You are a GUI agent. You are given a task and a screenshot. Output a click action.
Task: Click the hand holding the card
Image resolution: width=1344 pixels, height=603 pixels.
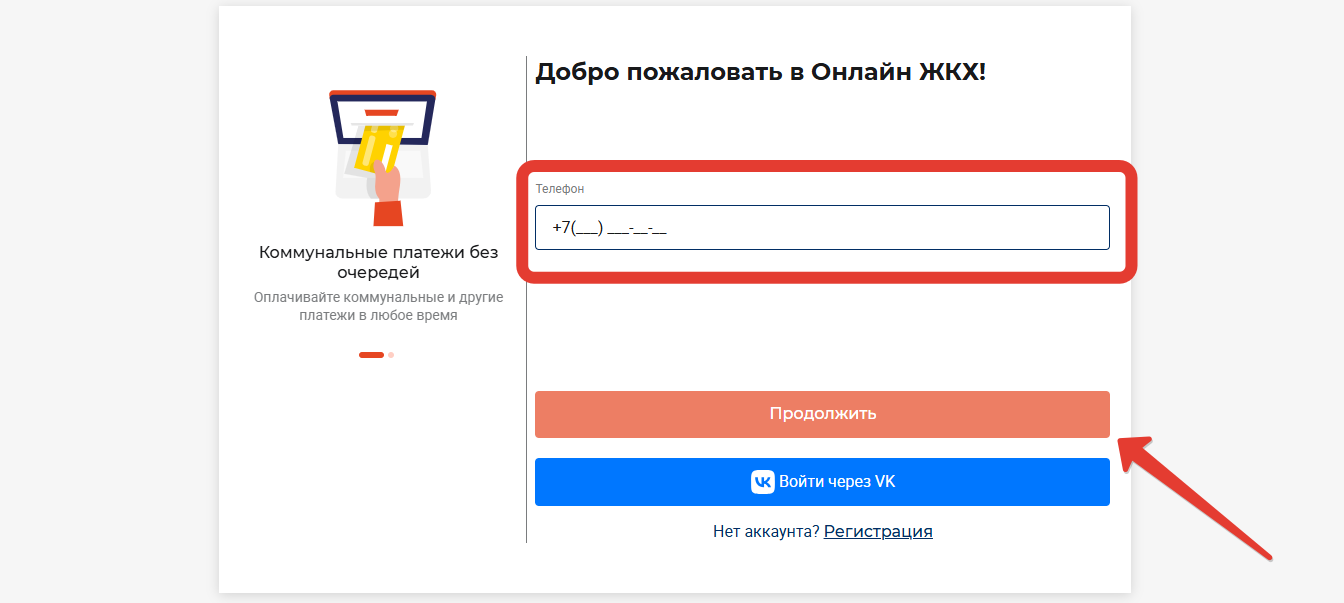387,183
